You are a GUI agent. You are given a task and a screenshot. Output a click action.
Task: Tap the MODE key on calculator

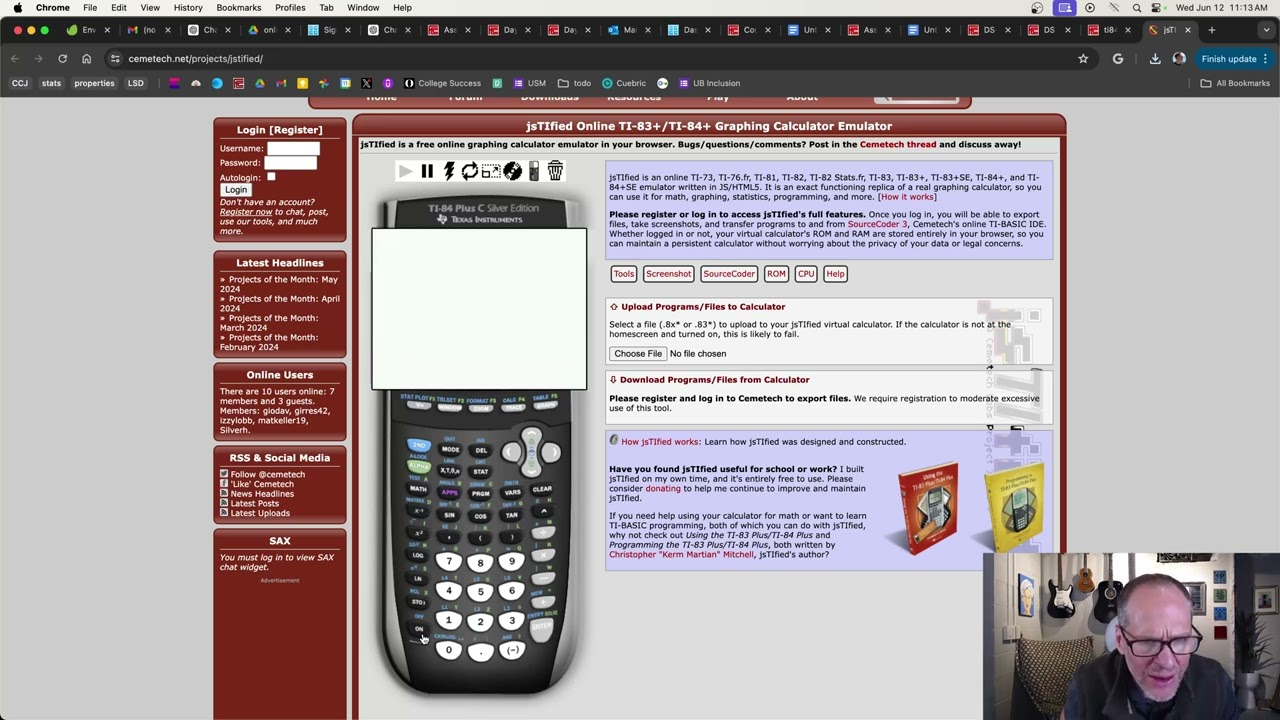point(450,450)
